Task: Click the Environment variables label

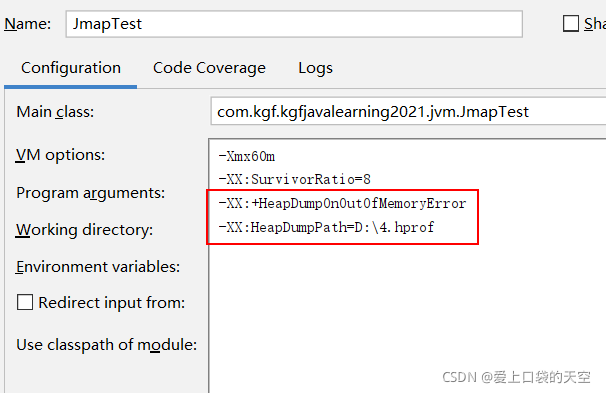Action: point(98,267)
